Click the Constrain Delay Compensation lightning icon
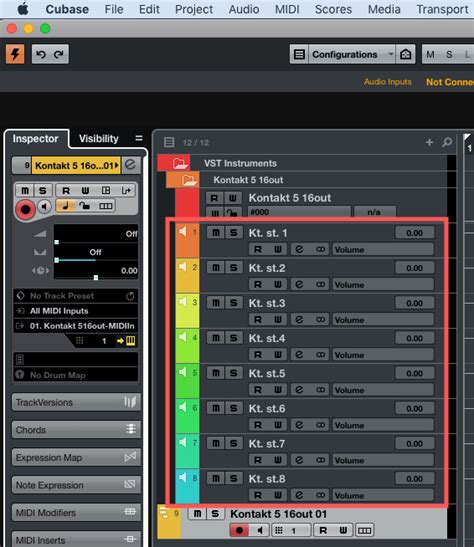The width and height of the screenshot is (474, 547). point(15,54)
